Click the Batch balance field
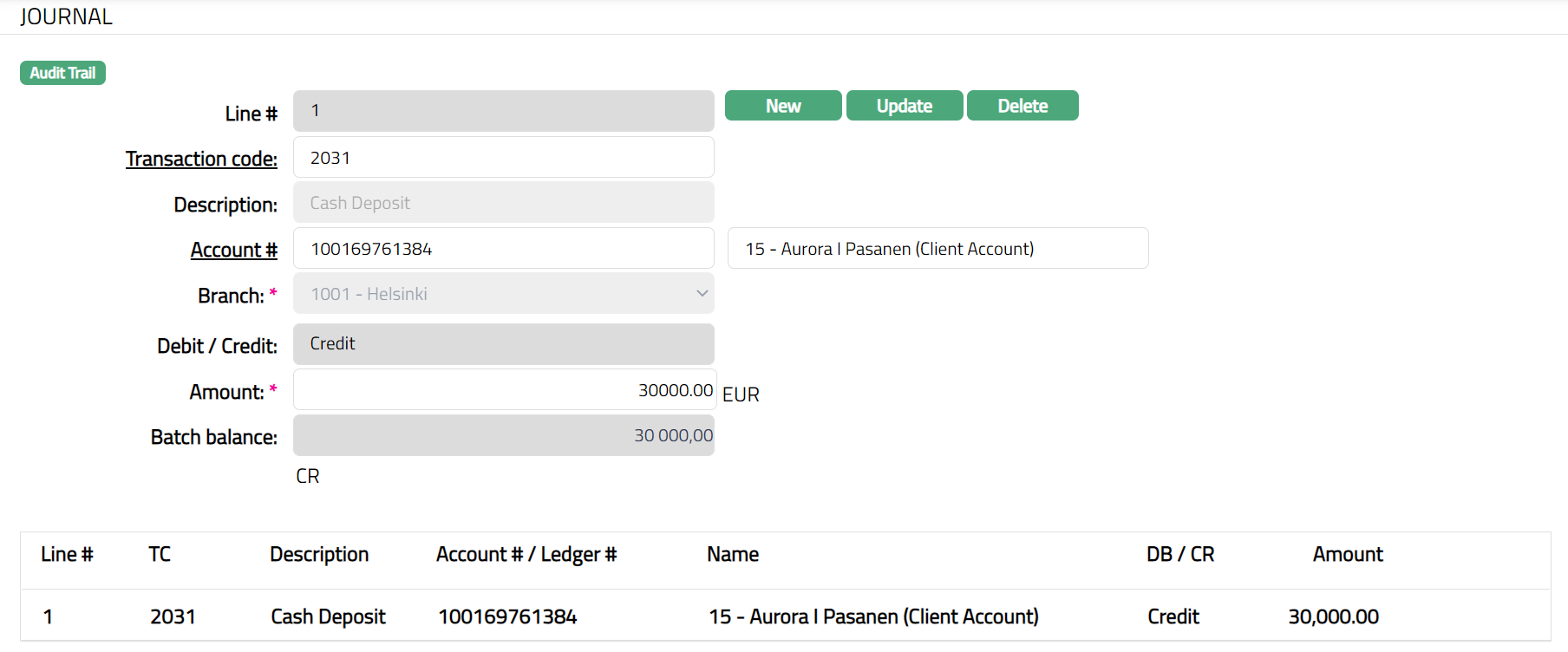Viewport: 1568px width, 652px height. tap(503, 435)
